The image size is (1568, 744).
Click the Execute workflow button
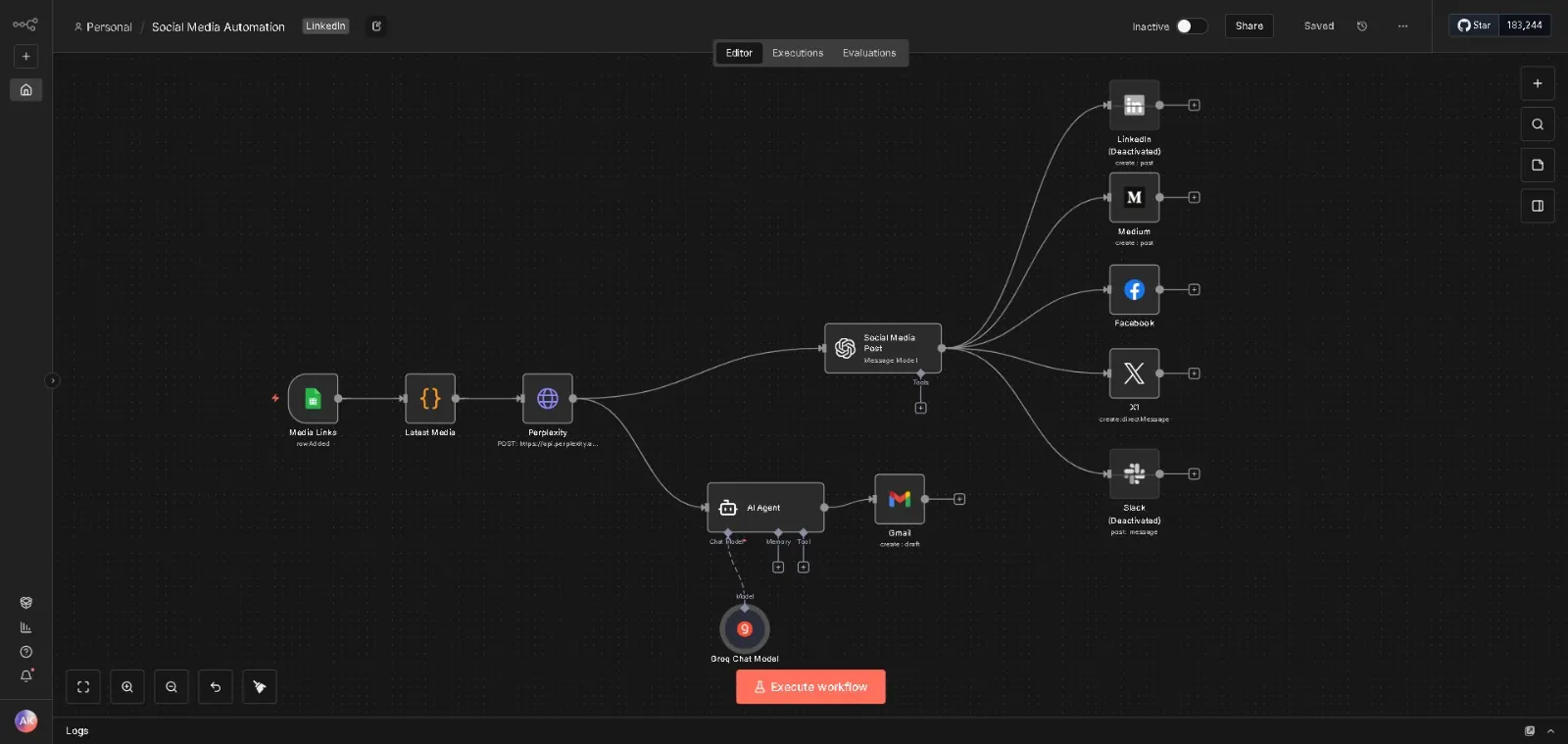tap(810, 687)
